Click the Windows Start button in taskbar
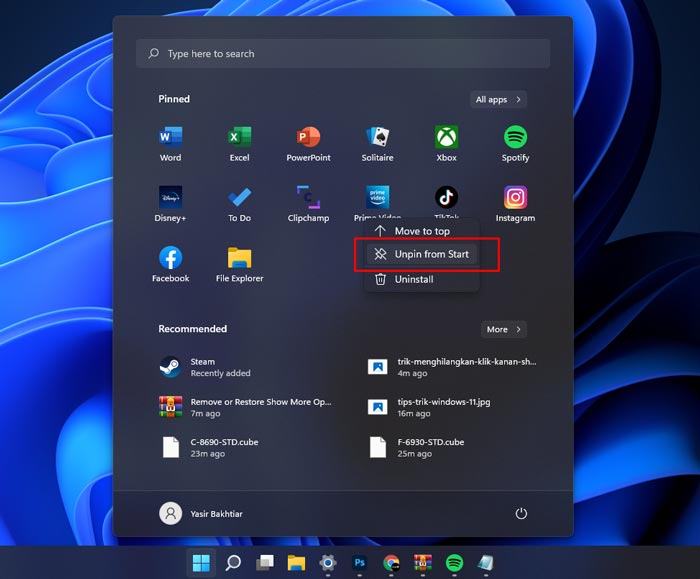 [x=201, y=563]
